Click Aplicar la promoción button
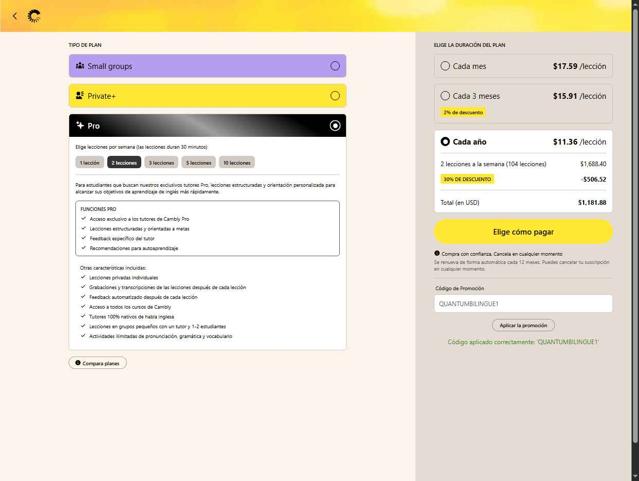Image resolution: width=639 pixels, height=481 pixels. click(523, 325)
